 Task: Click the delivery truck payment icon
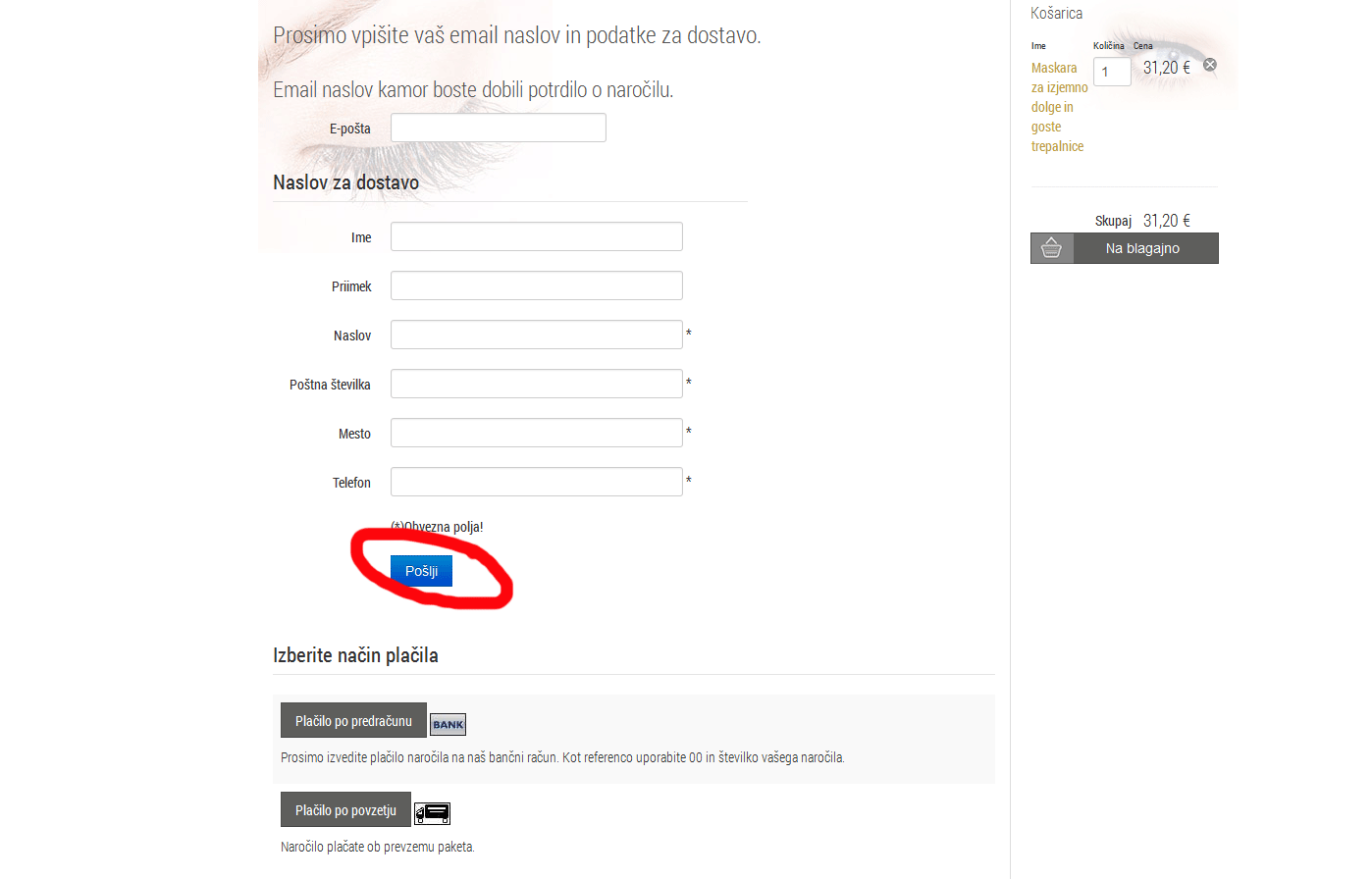(432, 813)
